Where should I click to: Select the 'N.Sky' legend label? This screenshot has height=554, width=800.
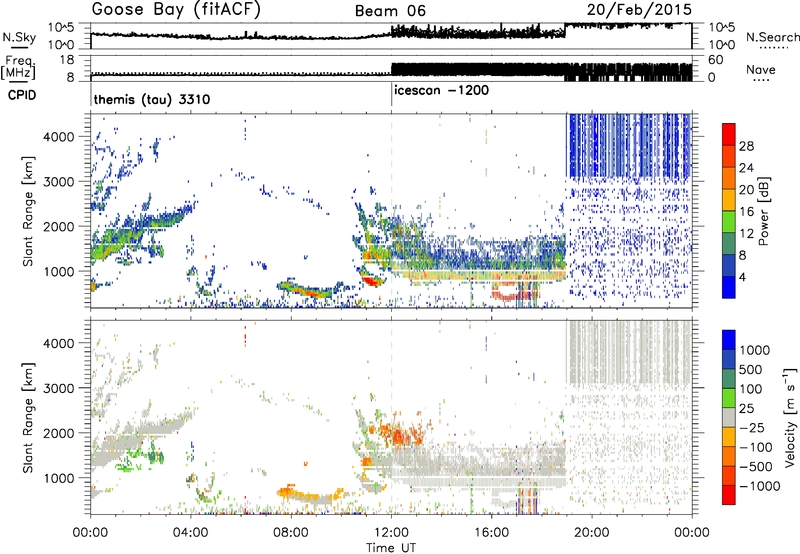point(19,37)
